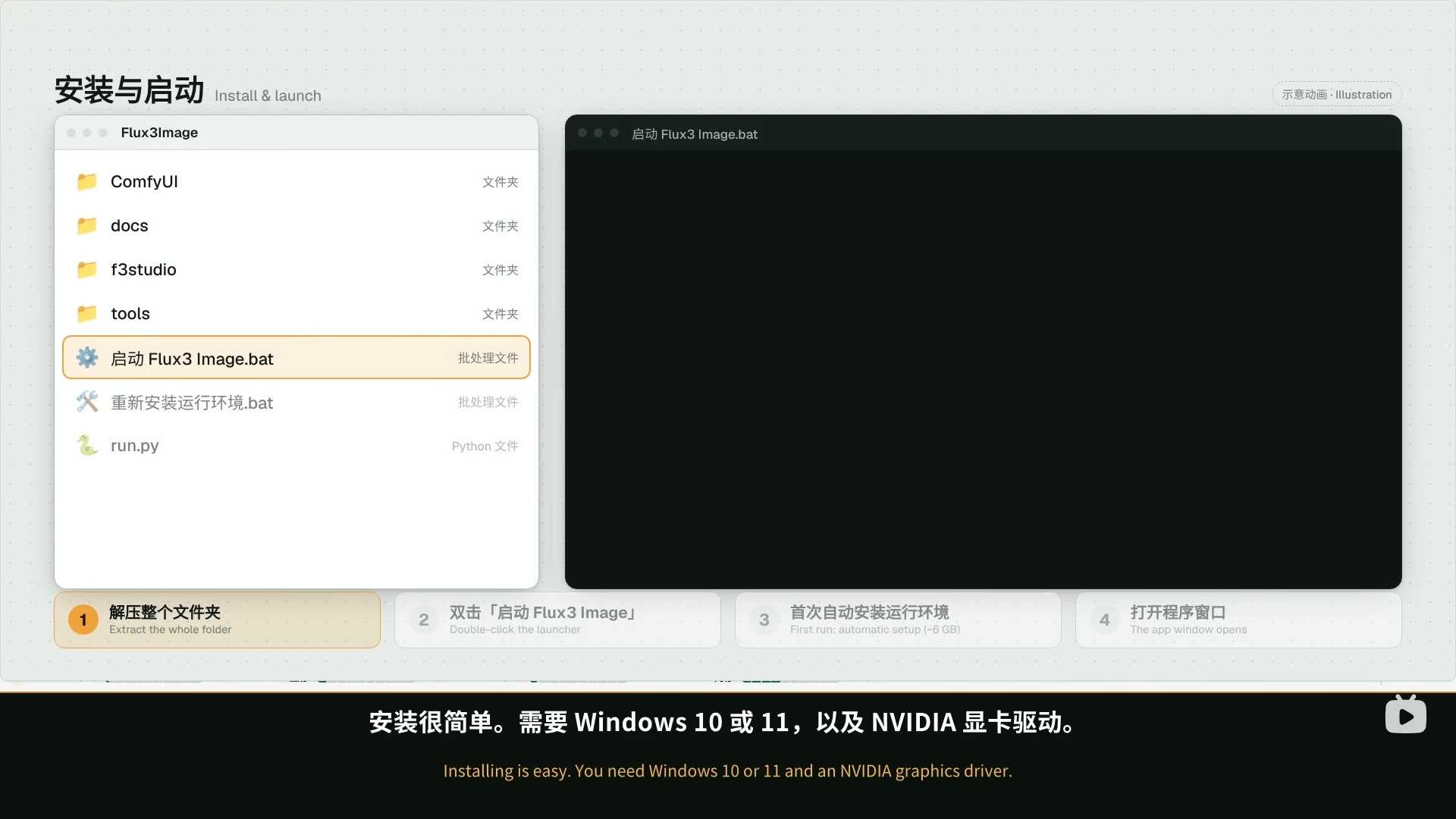The height and width of the screenshot is (819, 1456).
Task: Click the docs folder icon
Action: point(87,225)
